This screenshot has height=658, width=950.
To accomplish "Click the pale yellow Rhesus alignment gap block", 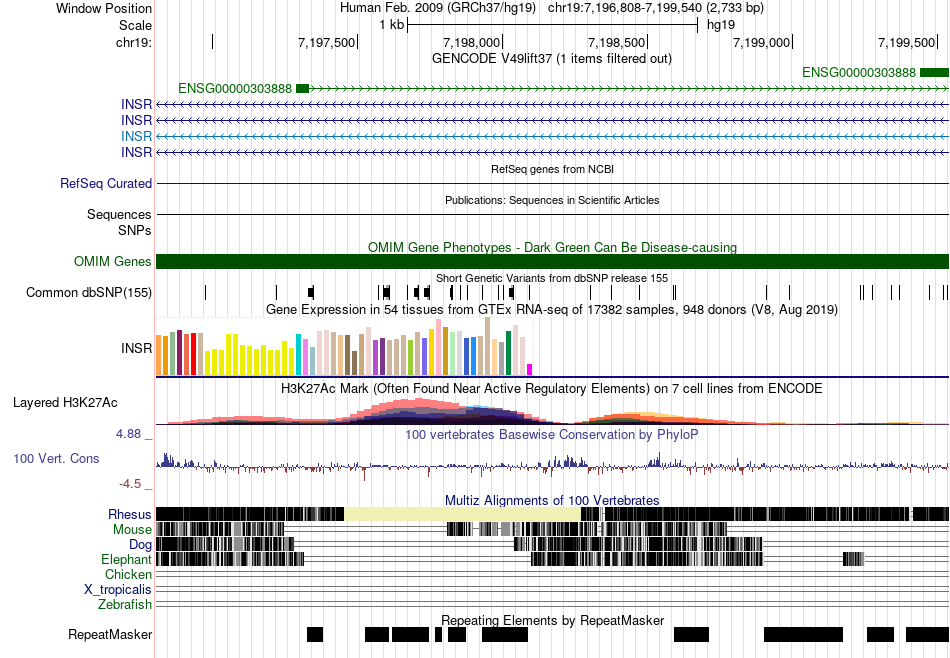I will pyautogui.click(x=463, y=514).
